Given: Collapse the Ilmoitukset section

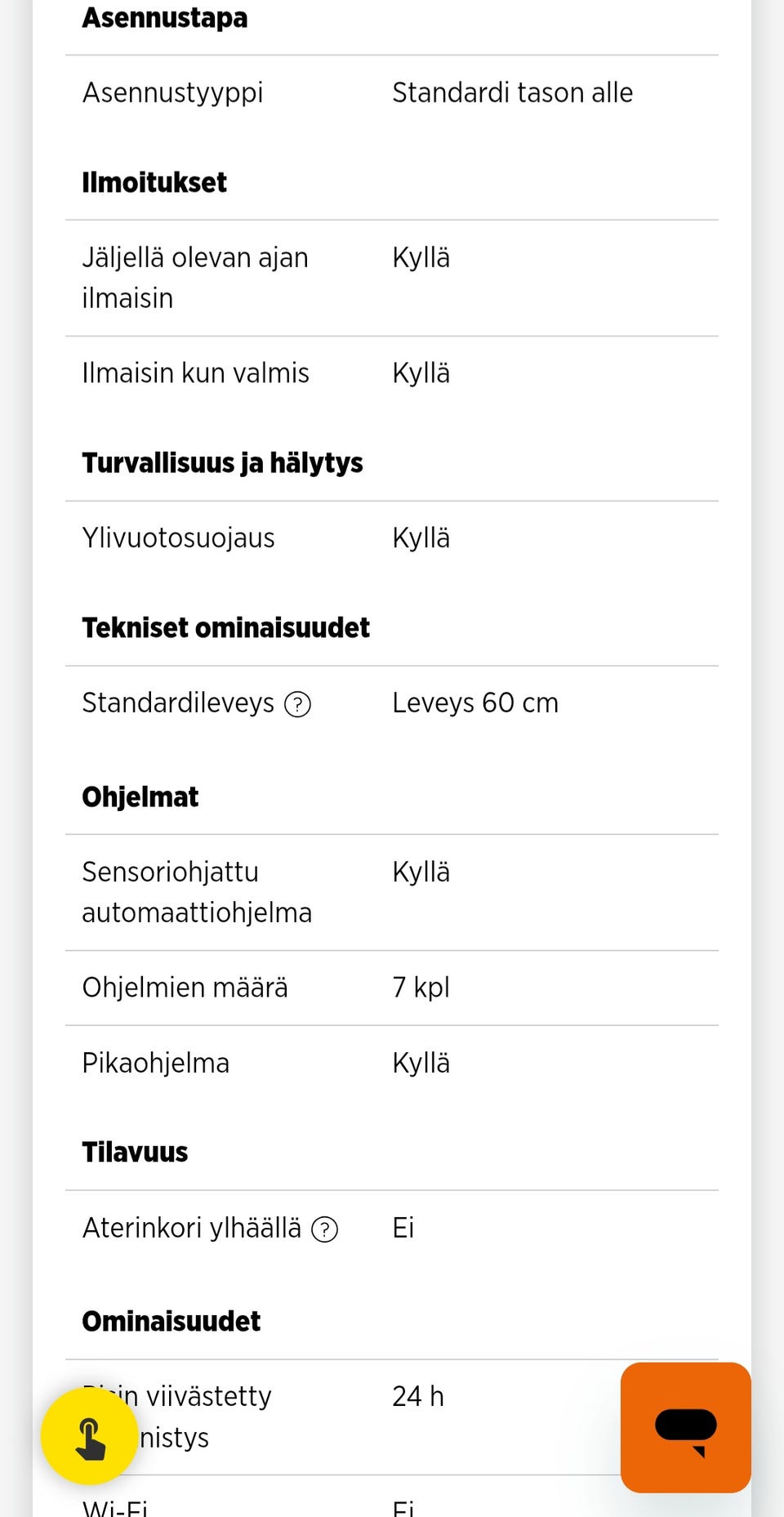Looking at the screenshot, I should point(154,182).
